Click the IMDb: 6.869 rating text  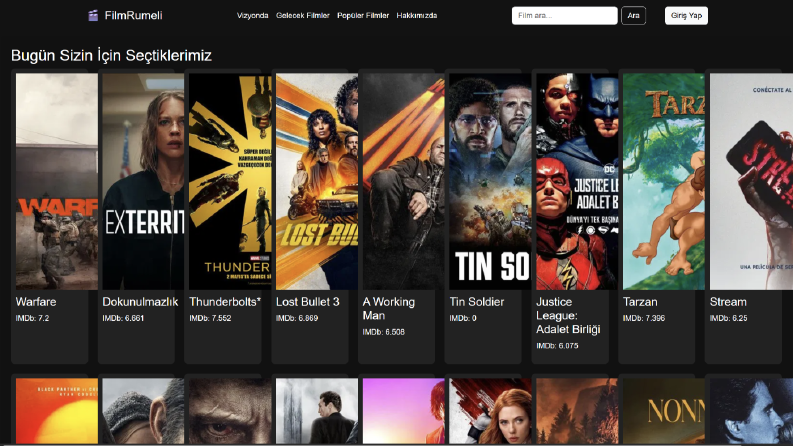point(297,318)
